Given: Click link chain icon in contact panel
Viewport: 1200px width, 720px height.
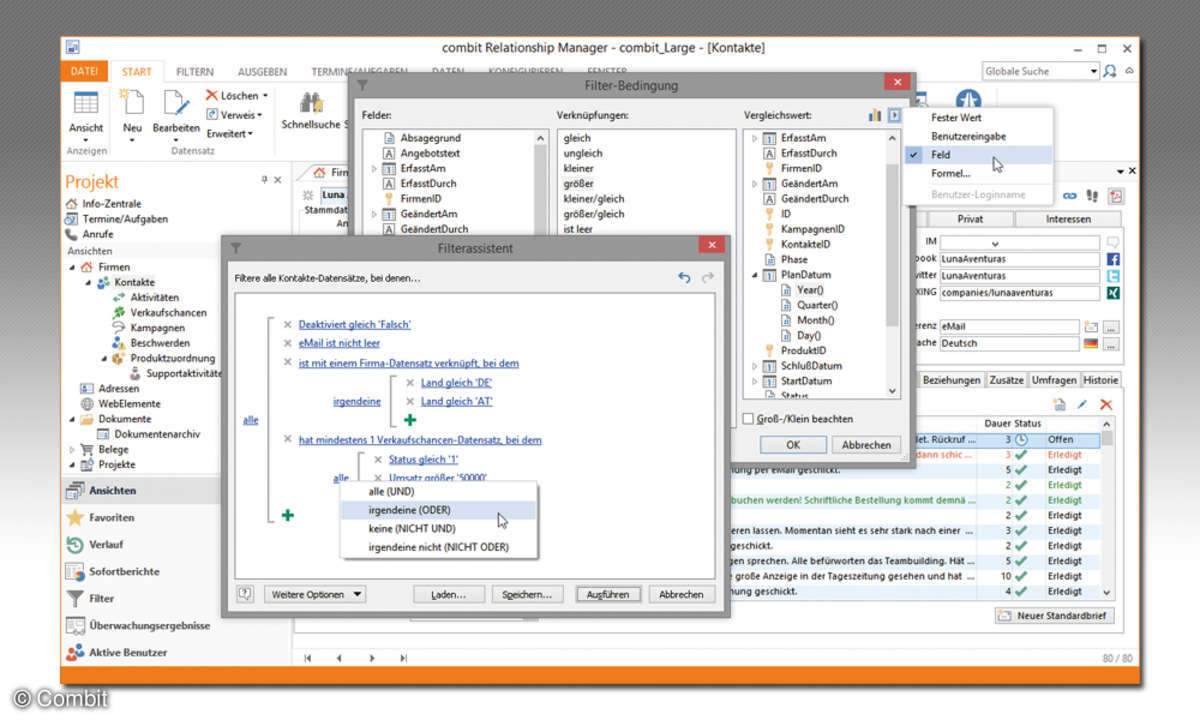Looking at the screenshot, I should click(1071, 196).
